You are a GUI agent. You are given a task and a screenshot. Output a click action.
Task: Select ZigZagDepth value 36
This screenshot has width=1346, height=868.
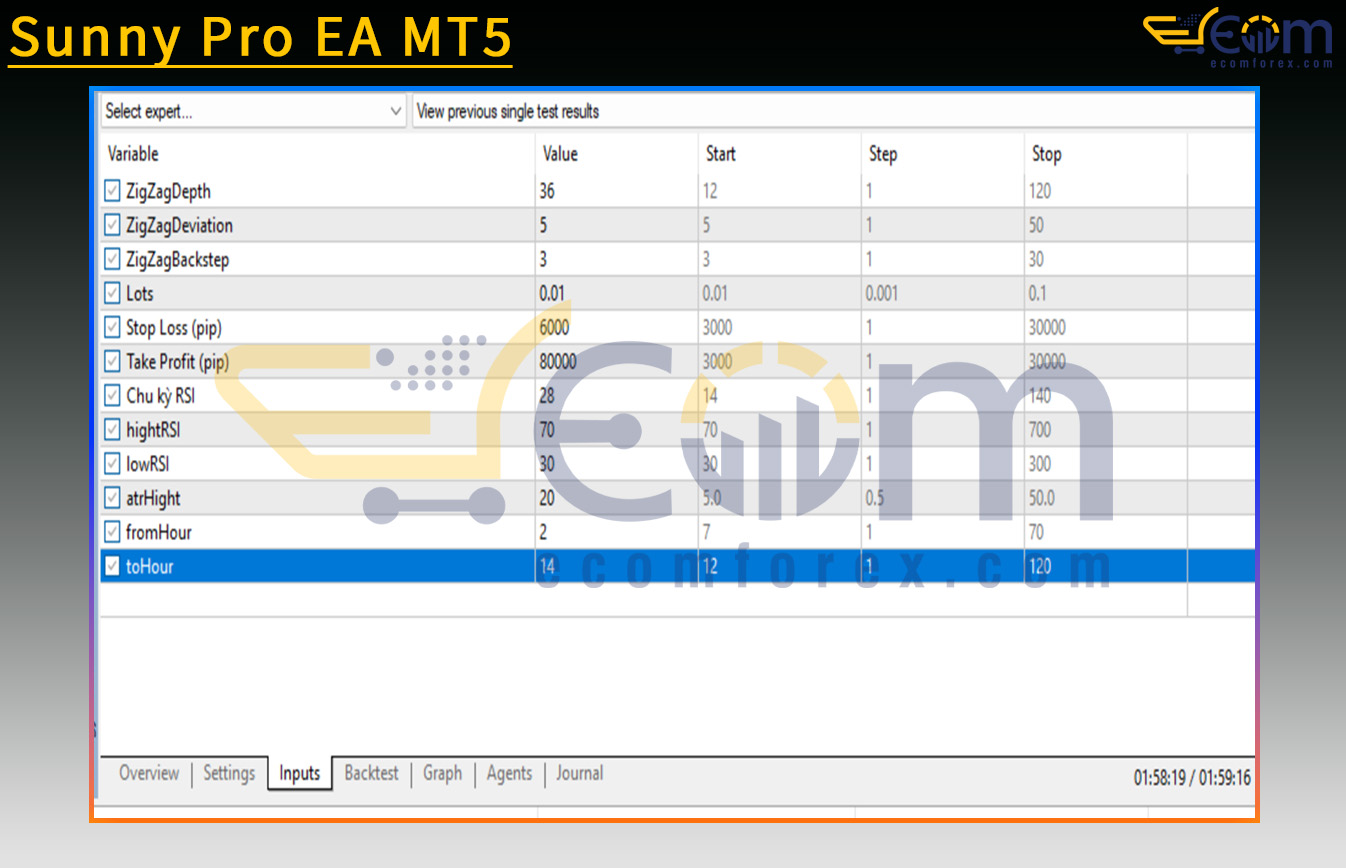click(x=547, y=191)
